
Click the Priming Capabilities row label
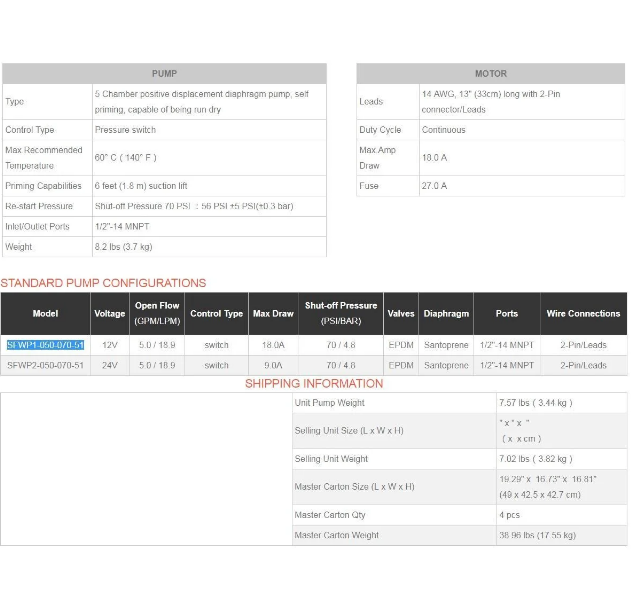pyautogui.click(x=43, y=186)
